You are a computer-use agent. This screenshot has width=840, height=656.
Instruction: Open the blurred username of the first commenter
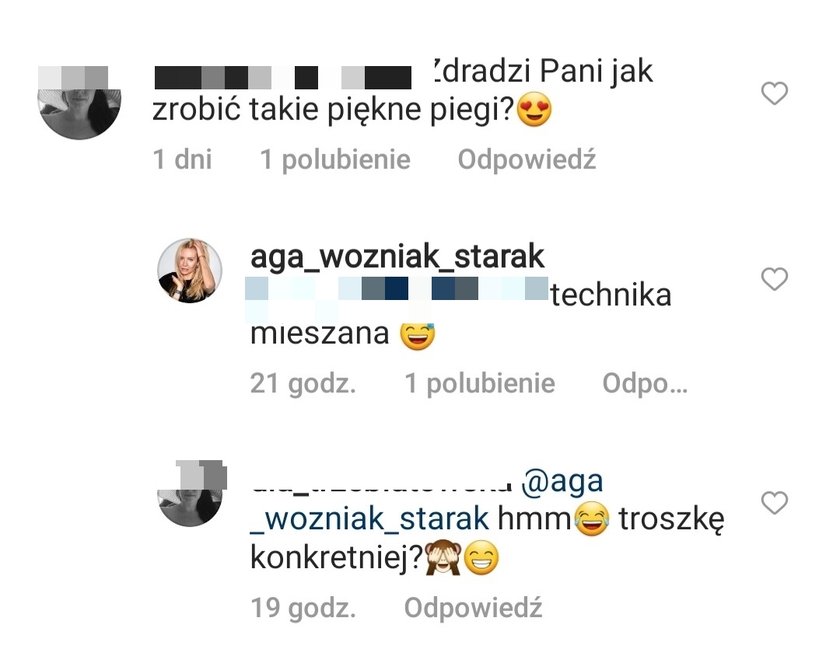[x=283, y=77]
